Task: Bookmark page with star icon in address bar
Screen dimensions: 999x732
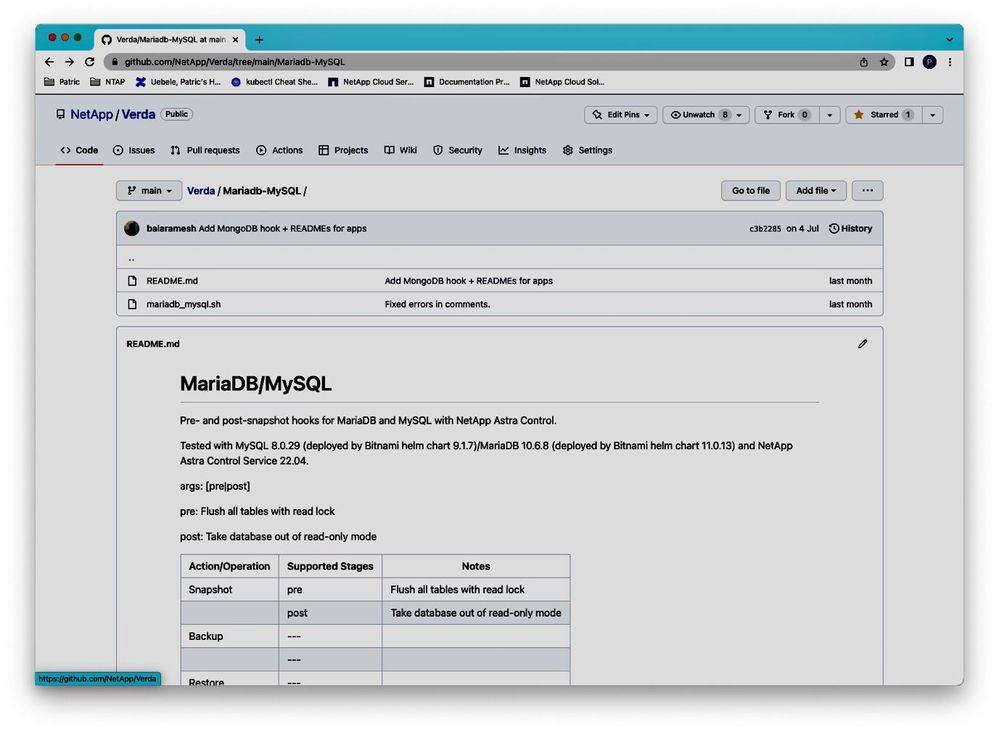Action: pyautogui.click(x=884, y=62)
